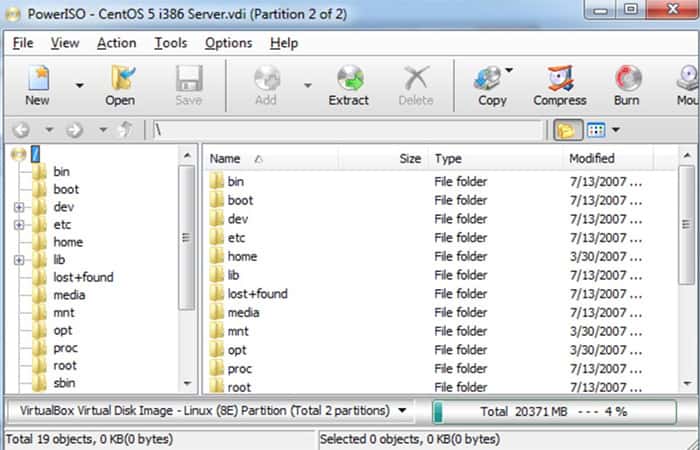The width and height of the screenshot is (700, 450).
Task: Click the file list scroll down arrow
Action: pyautogui.click(x=687, y=383)
